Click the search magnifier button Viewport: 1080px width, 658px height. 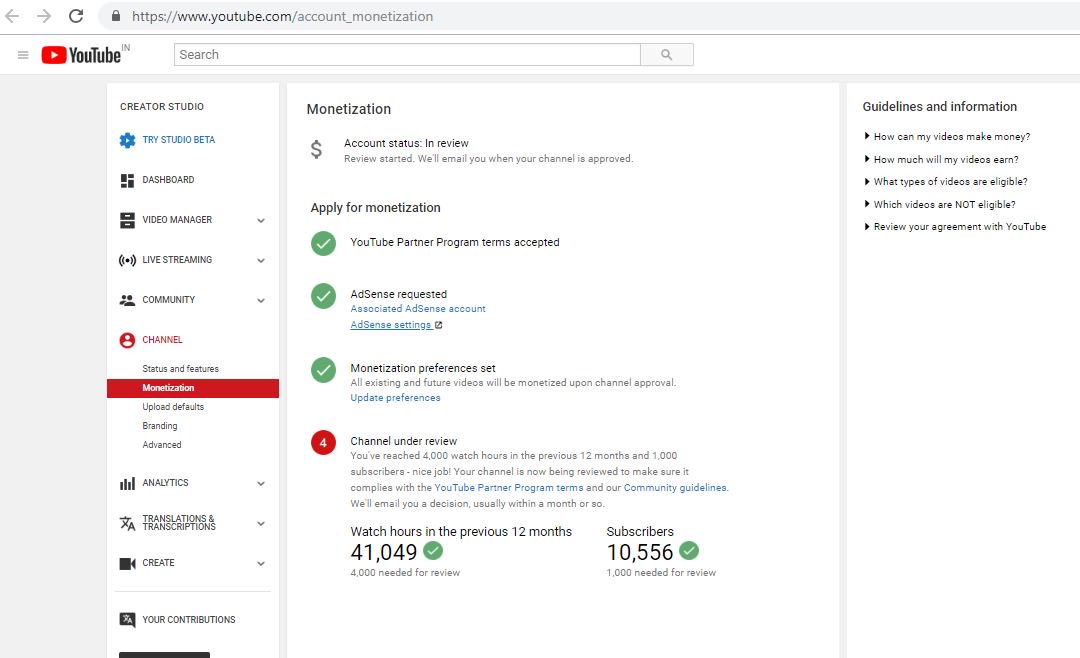coord(666,54)
